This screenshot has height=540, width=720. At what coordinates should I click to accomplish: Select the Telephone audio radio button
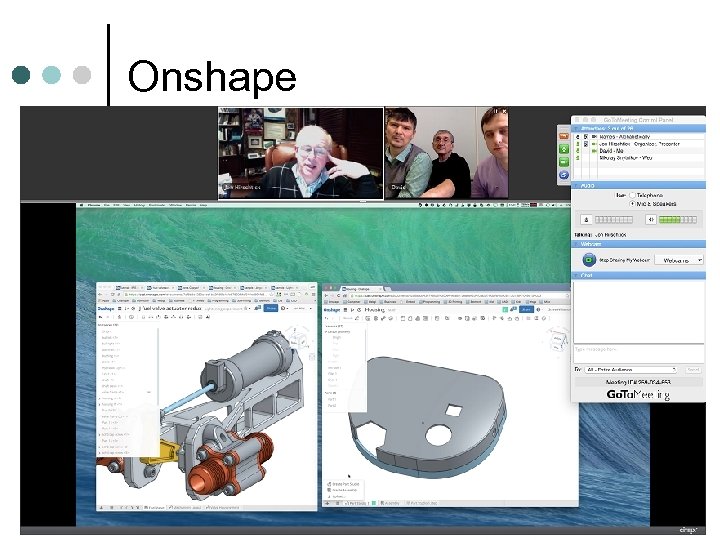click(632, 195)
